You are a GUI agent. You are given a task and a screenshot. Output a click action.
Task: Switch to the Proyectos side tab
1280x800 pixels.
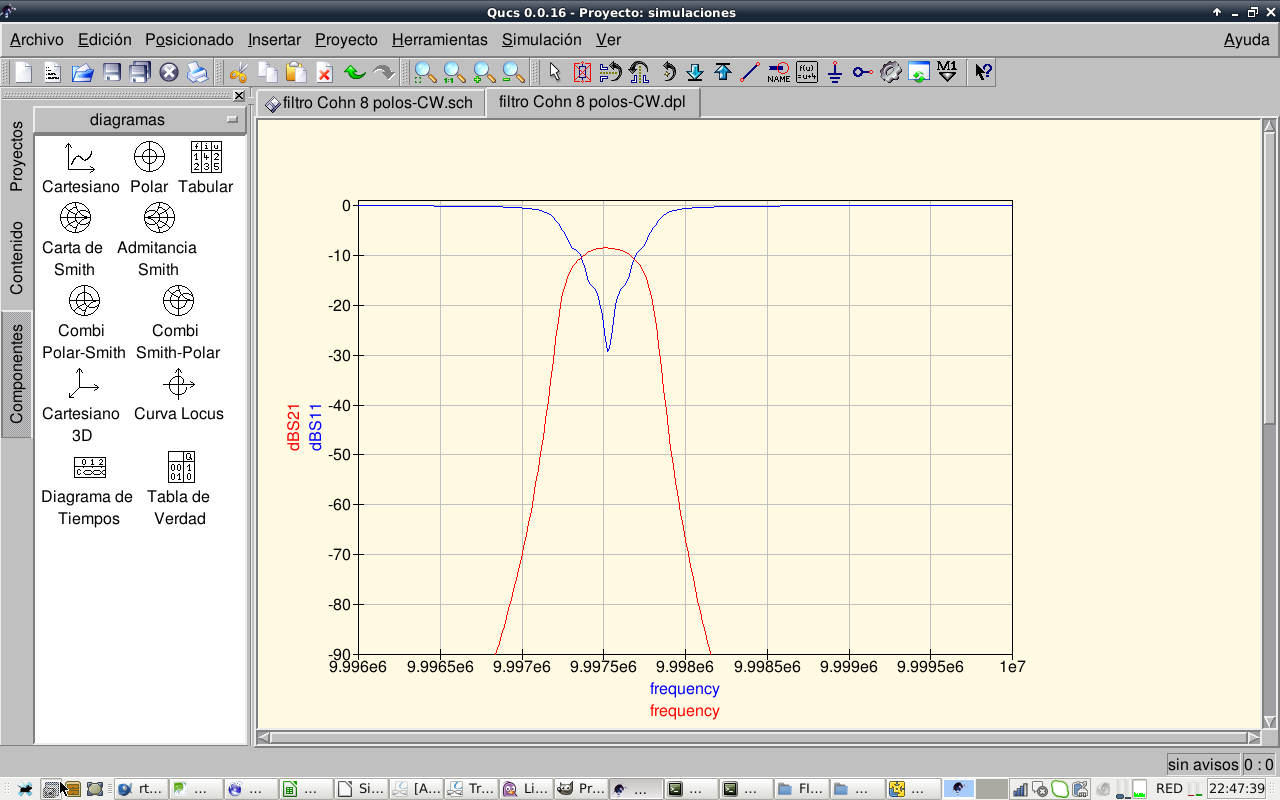coord(16,156)
